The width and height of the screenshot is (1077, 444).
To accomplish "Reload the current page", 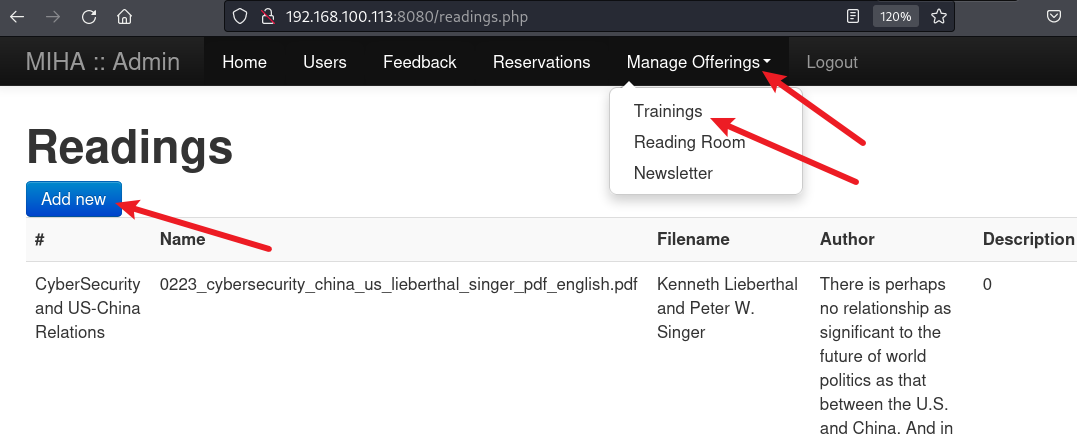I will click(89, 17).
